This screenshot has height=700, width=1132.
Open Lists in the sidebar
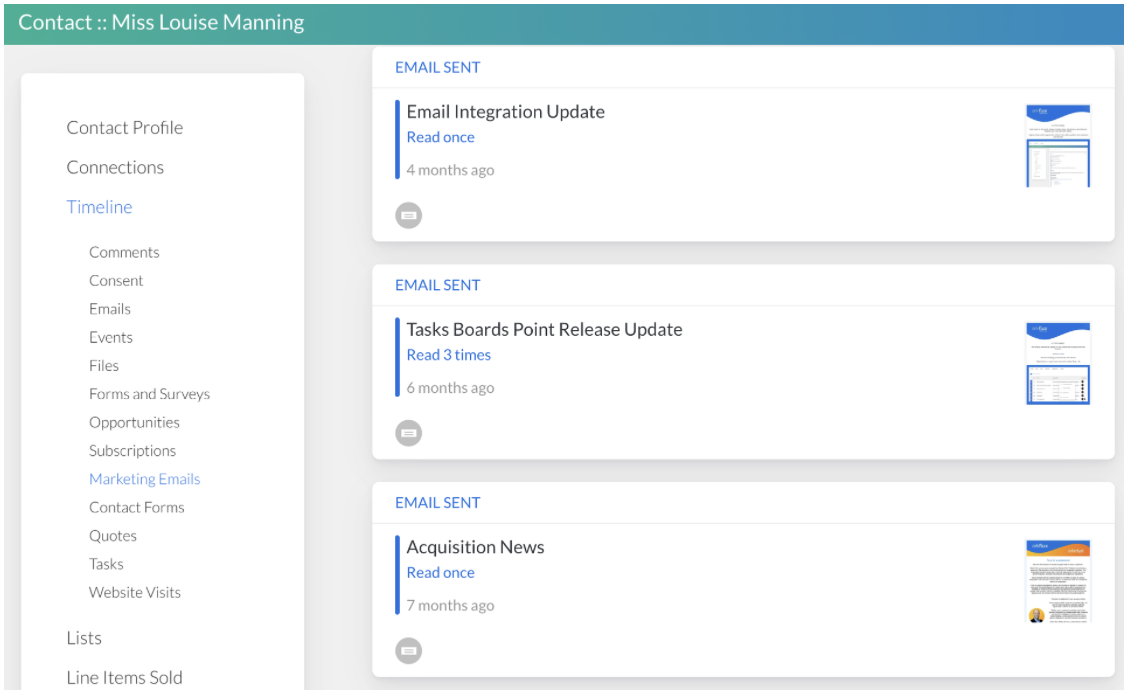pos(84,638)
